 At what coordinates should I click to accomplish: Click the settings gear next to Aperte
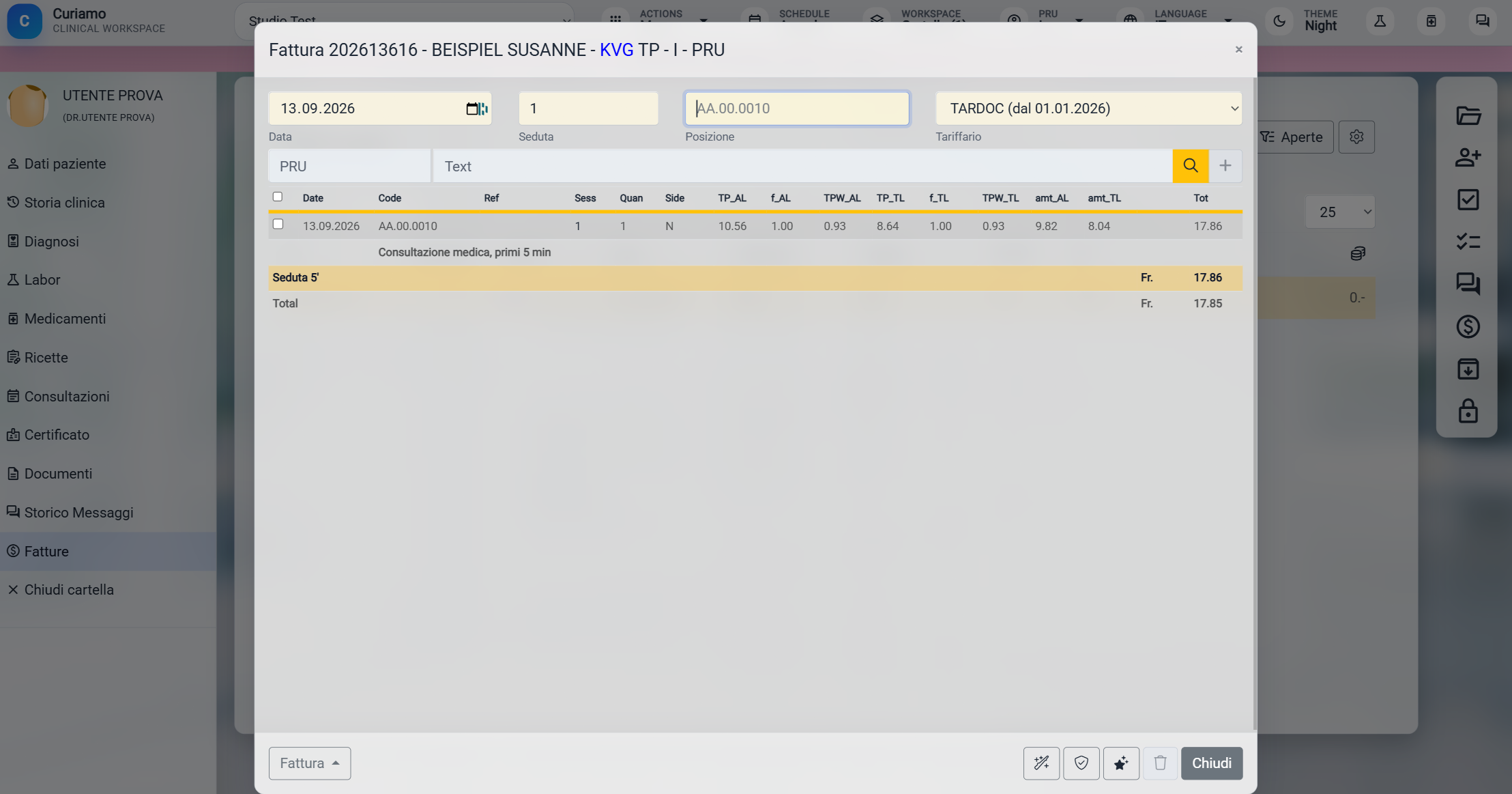pyautogui.click(x=1356, y=137)
